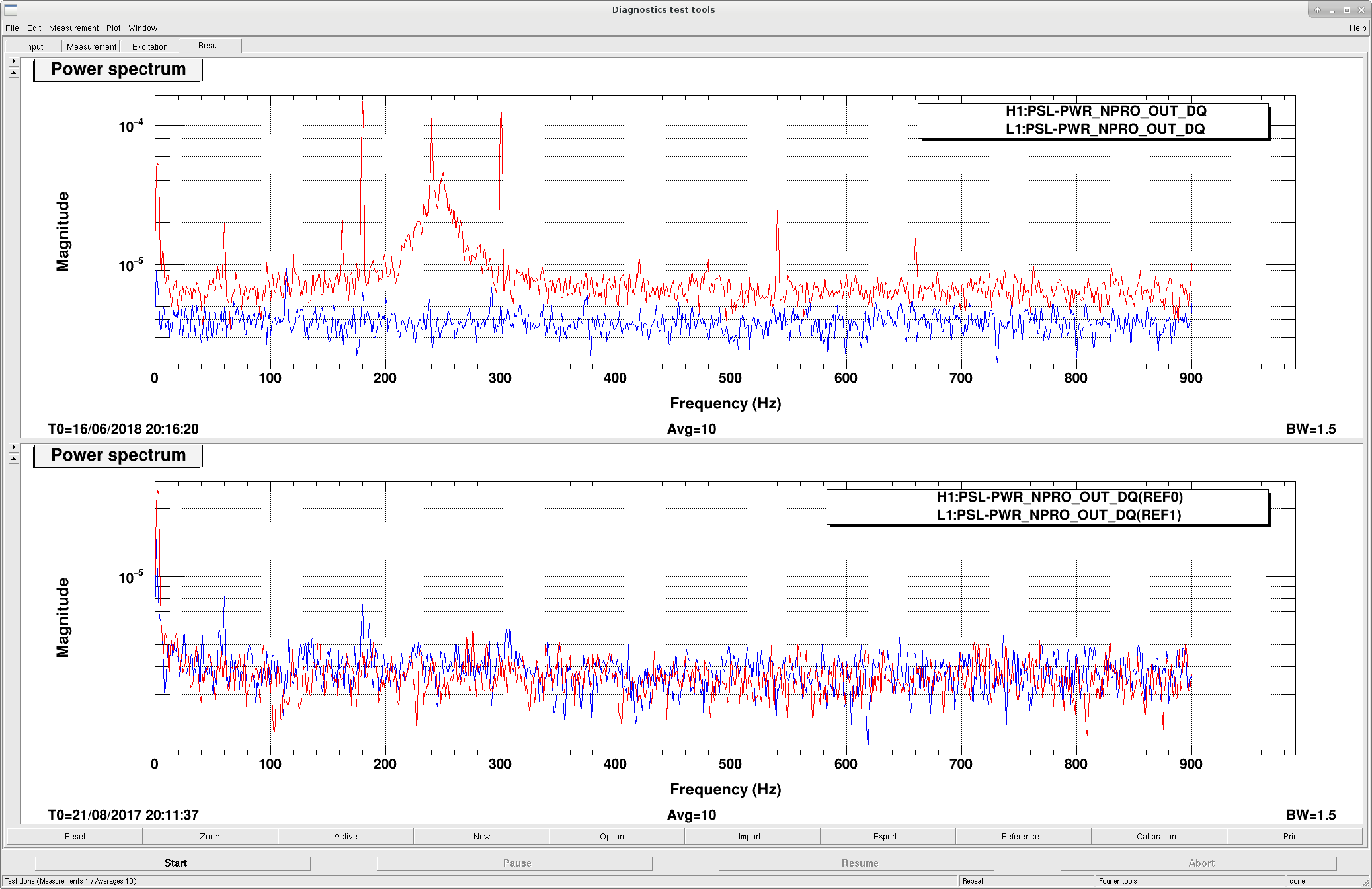
Task: Click the Export... button
Action: point(887,836)
